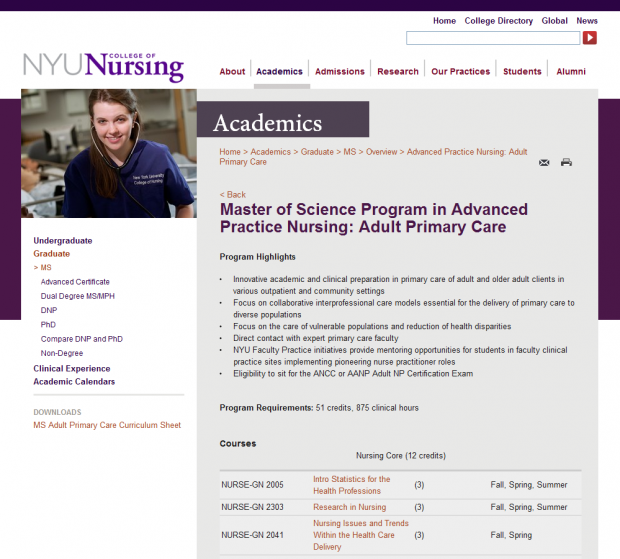This screenshot has height=559, width=620.
Task: Click "Fall, Spring" in NURSE-GN 2041 row
Action: (x=511, y=535)
